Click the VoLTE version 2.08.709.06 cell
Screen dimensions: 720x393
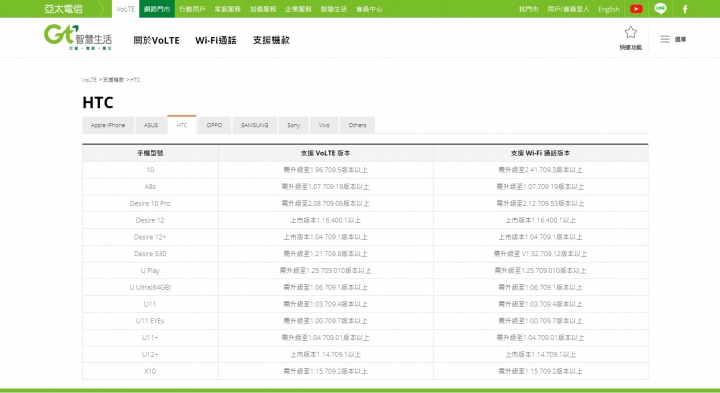(x=326, y=203)
